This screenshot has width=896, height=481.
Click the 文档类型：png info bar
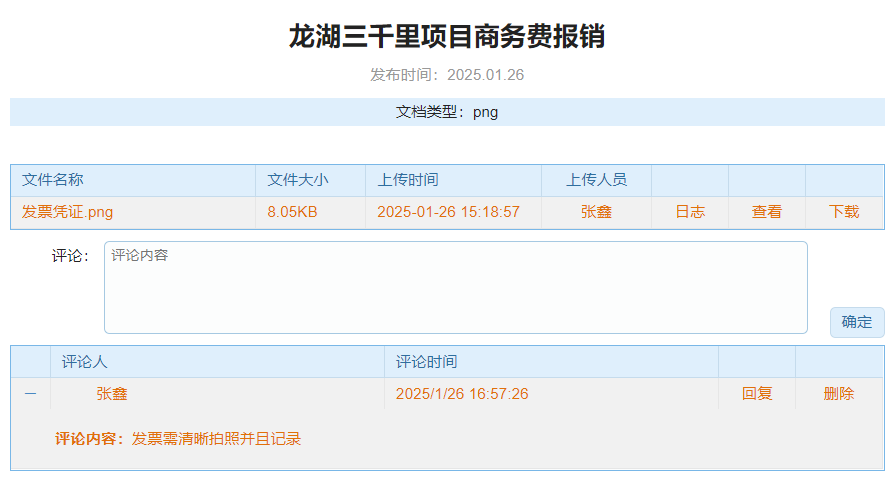(447, 112)
